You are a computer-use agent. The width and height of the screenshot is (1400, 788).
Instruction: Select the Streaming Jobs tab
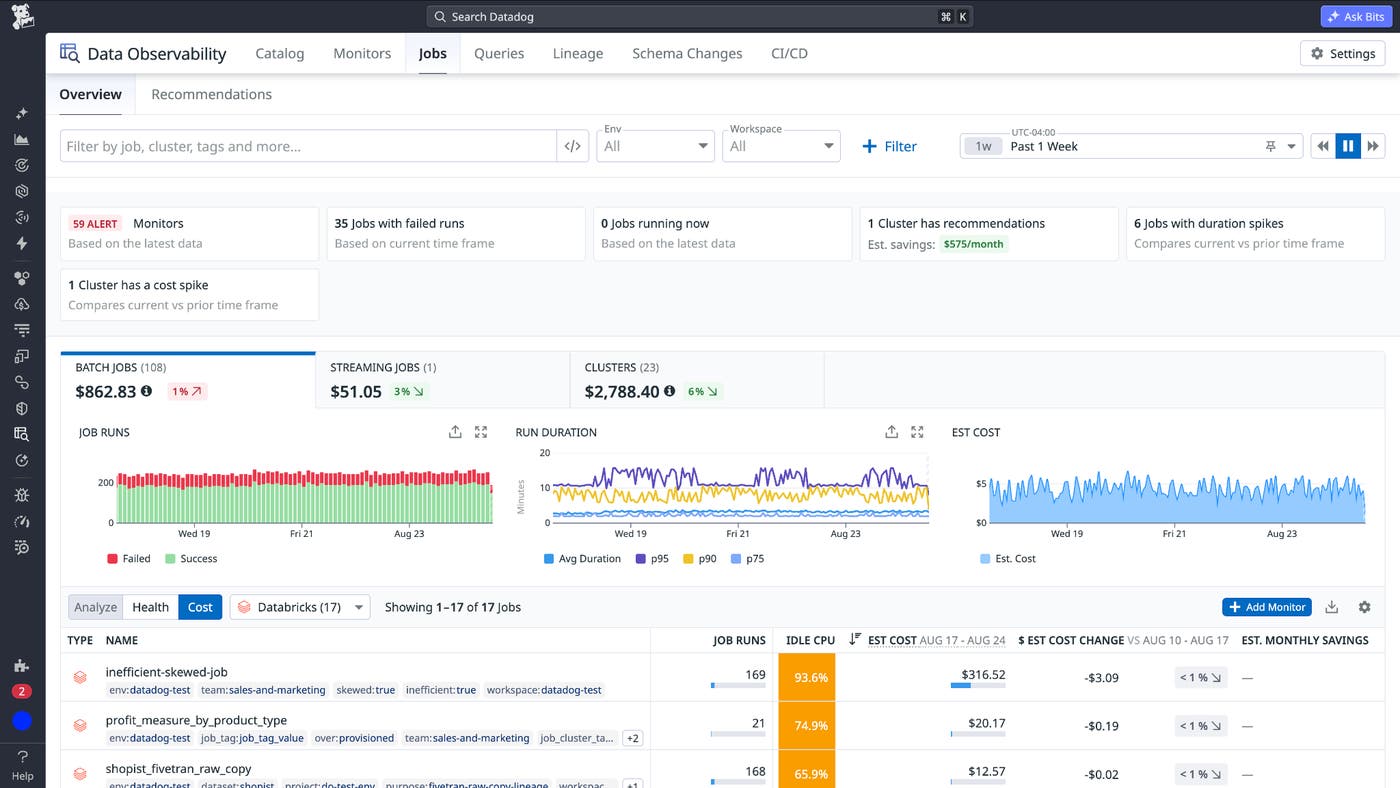coord(442,380)
